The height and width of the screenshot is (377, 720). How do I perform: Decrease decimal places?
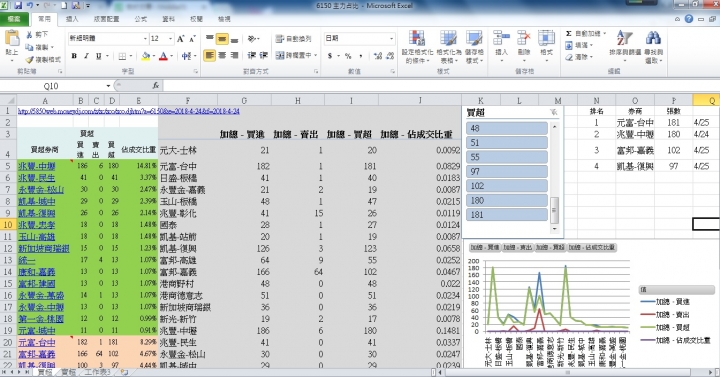[390, 56]
